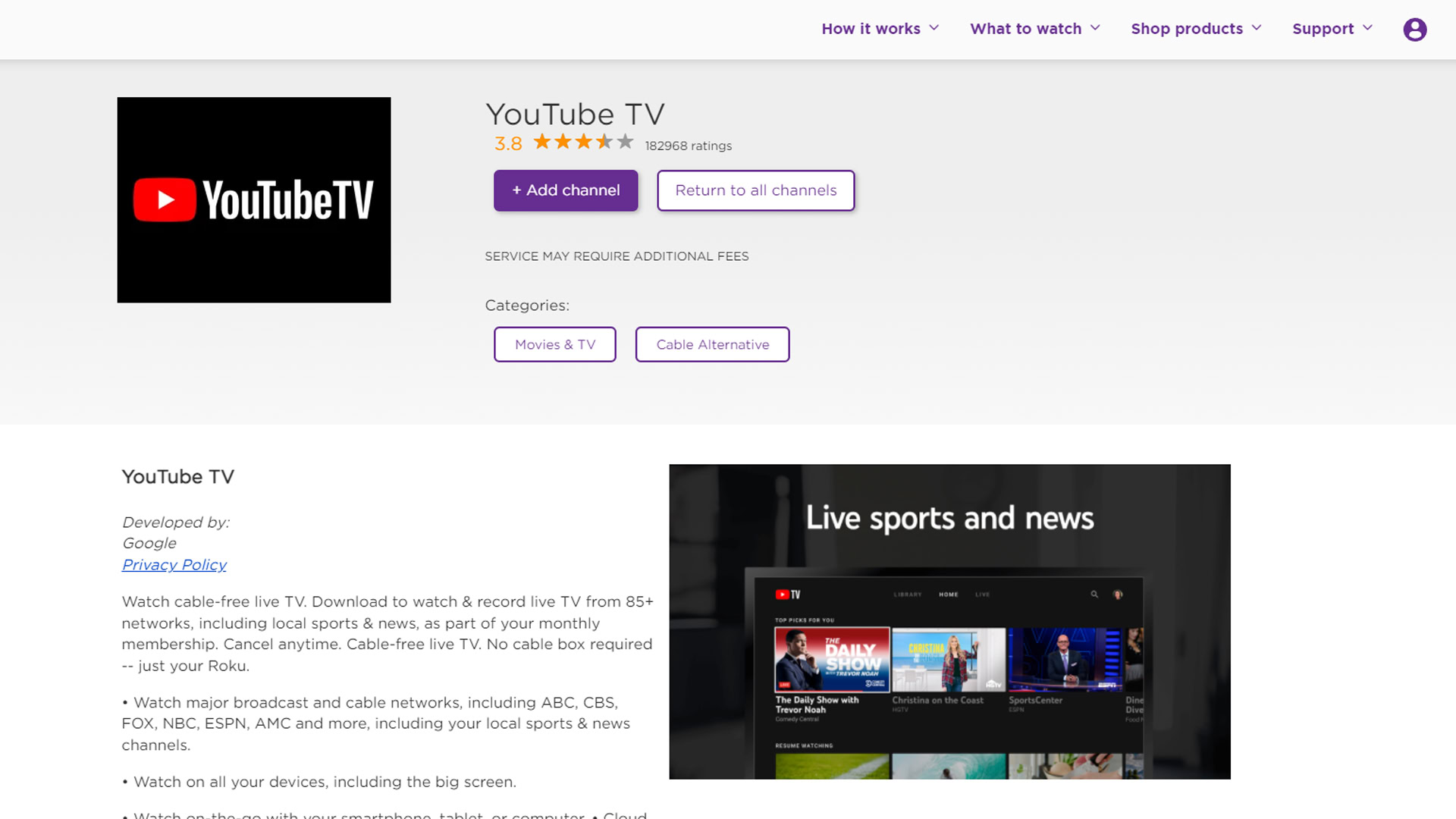Expand the Support dropdown chevron

tap(1367, 28)
